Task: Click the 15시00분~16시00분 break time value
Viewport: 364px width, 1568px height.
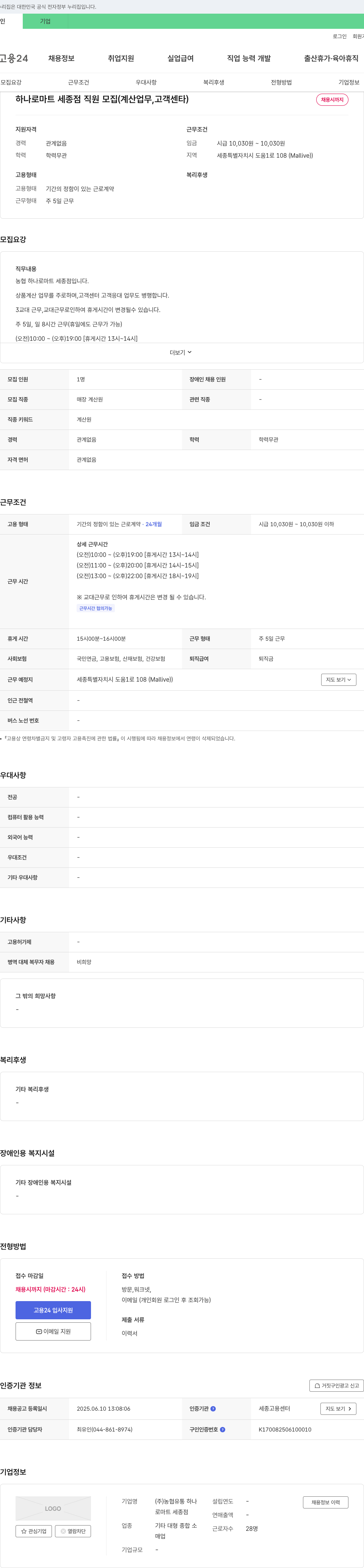Action: [101, 638]
